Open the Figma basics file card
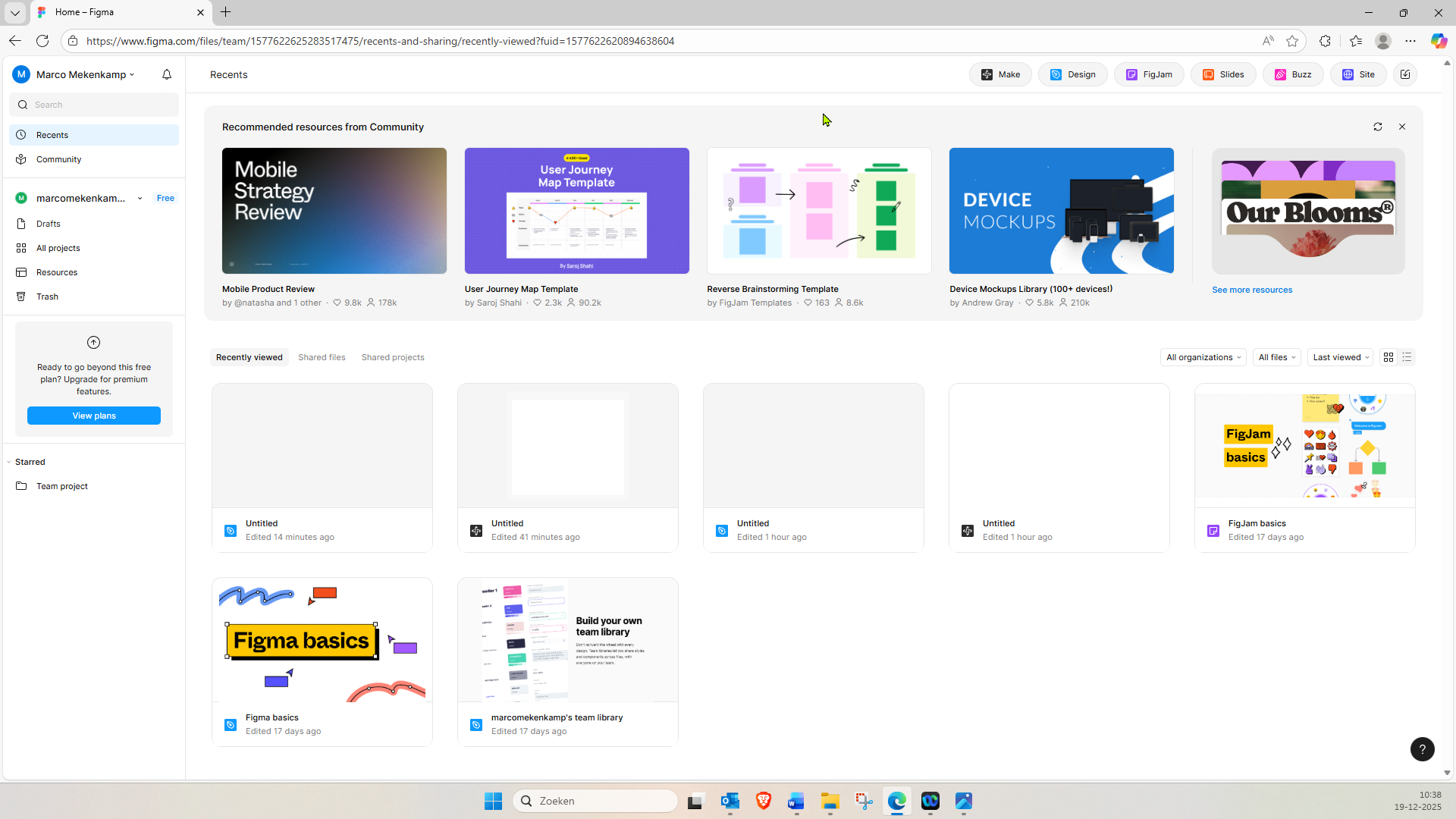The image size is (1456, 819). (x=322, y=662)
